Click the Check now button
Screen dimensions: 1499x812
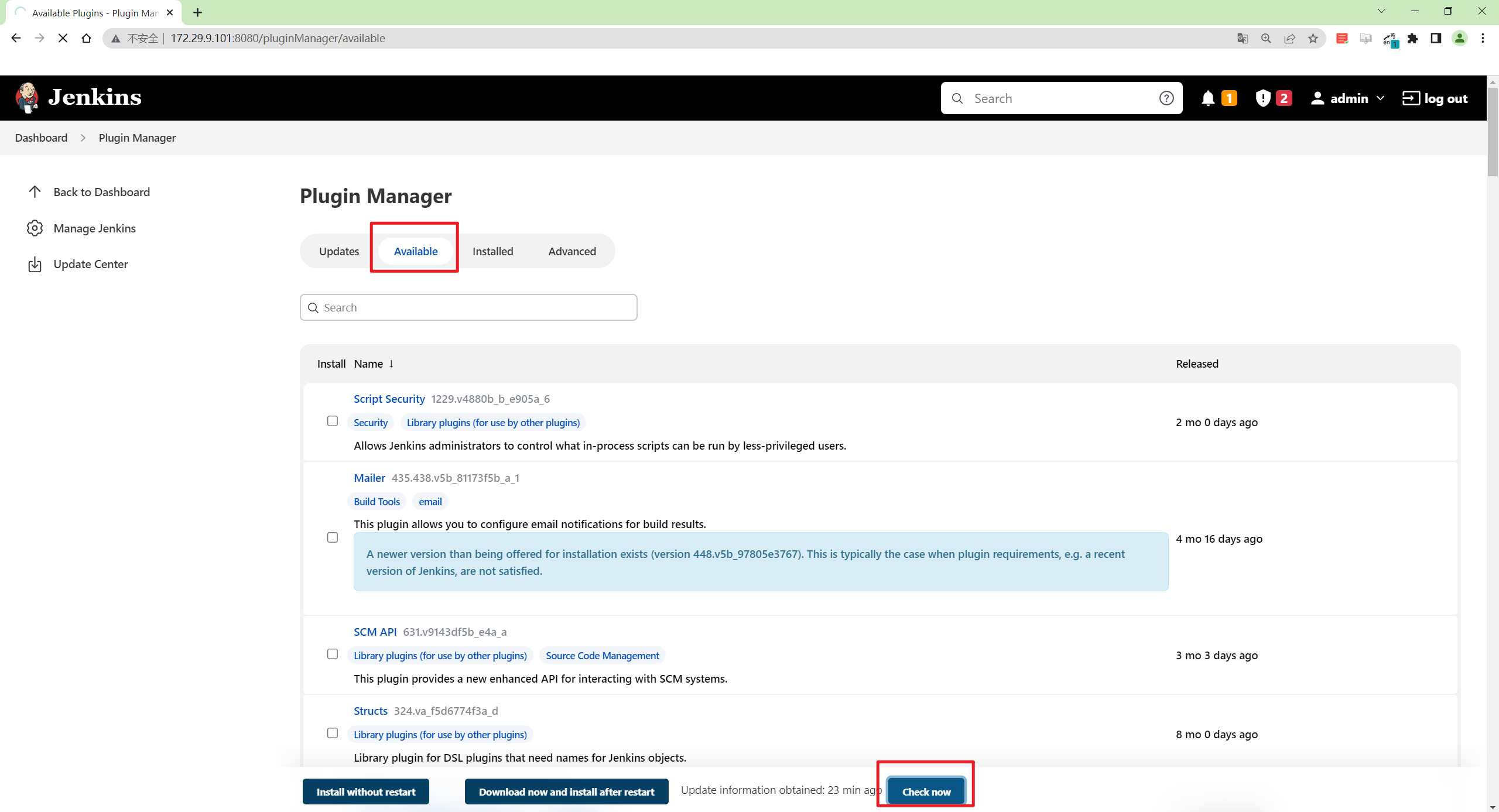point(926,792)
